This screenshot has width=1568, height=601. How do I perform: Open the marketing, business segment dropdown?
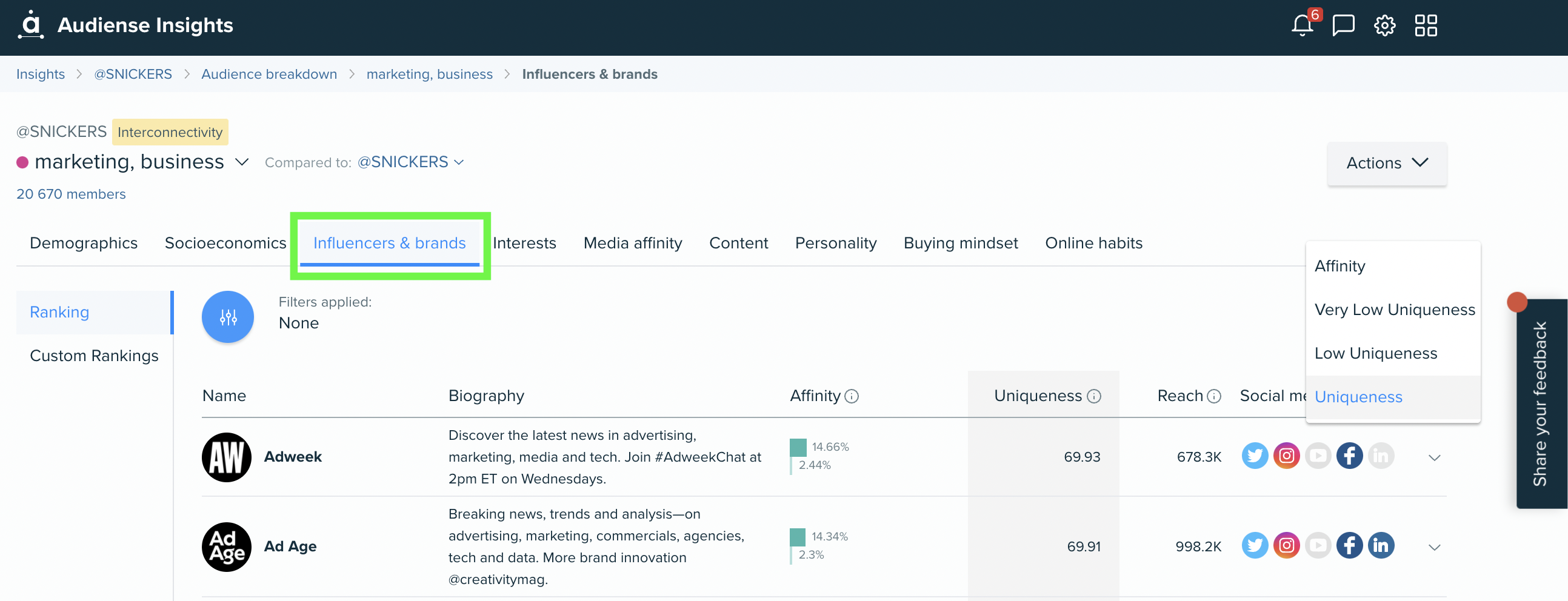[242, 162]
